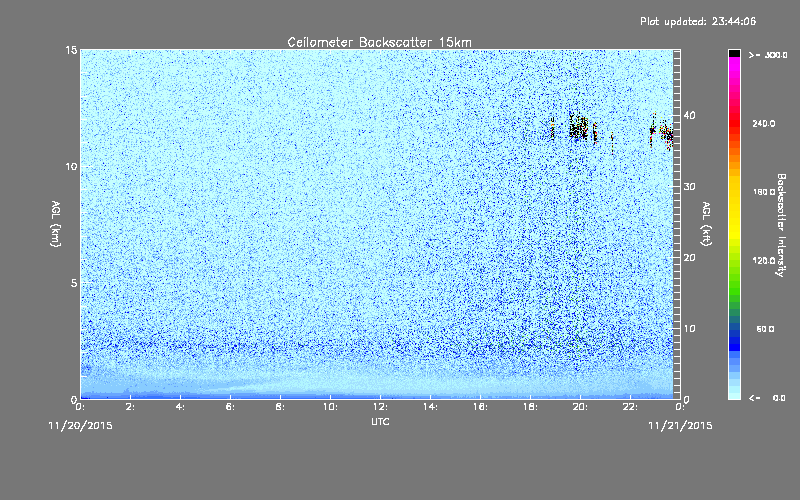
Task: Click the '8:' hour tick label
Action: point(280,407)
